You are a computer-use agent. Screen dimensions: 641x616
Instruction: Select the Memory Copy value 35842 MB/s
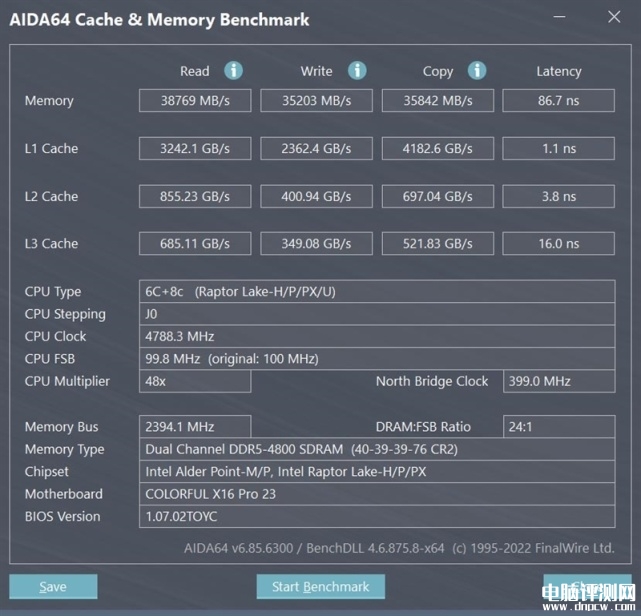click(x=438, y=101)
